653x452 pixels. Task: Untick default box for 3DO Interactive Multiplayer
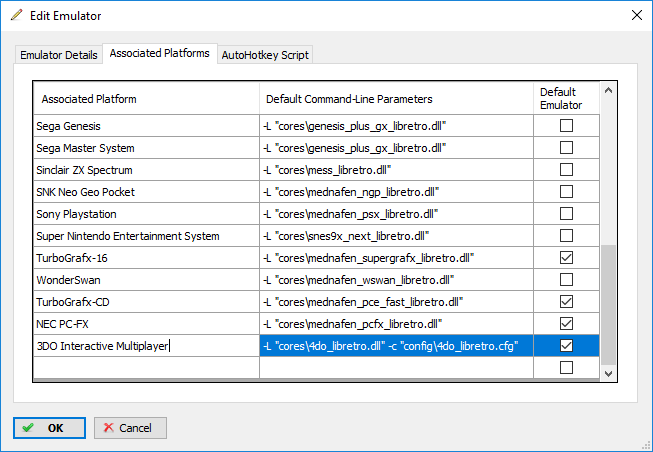point(566,345)
